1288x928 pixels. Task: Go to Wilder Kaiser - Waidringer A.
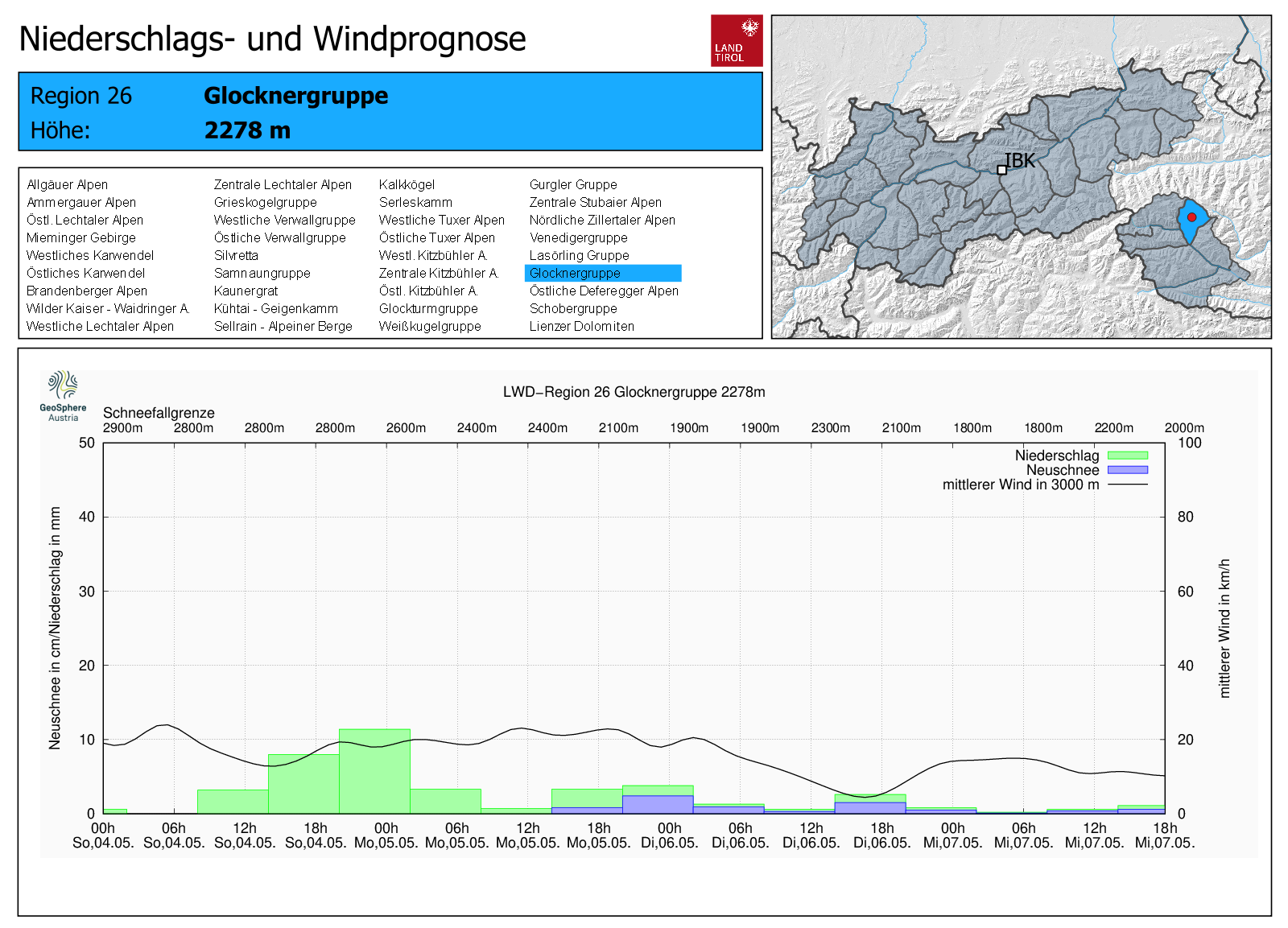[107, 309]
